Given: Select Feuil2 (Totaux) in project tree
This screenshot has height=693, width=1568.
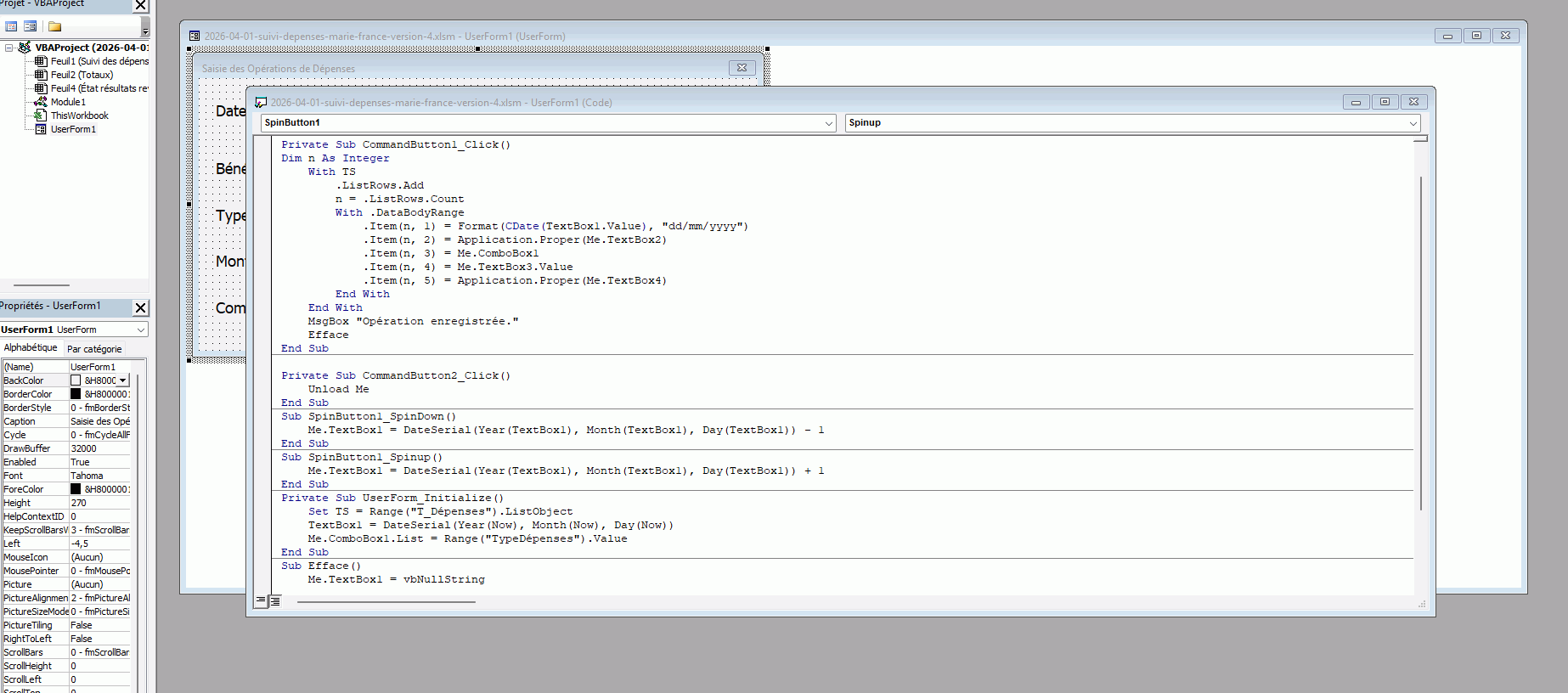Looking at the screenshot, I should click(x=82, y=75).
